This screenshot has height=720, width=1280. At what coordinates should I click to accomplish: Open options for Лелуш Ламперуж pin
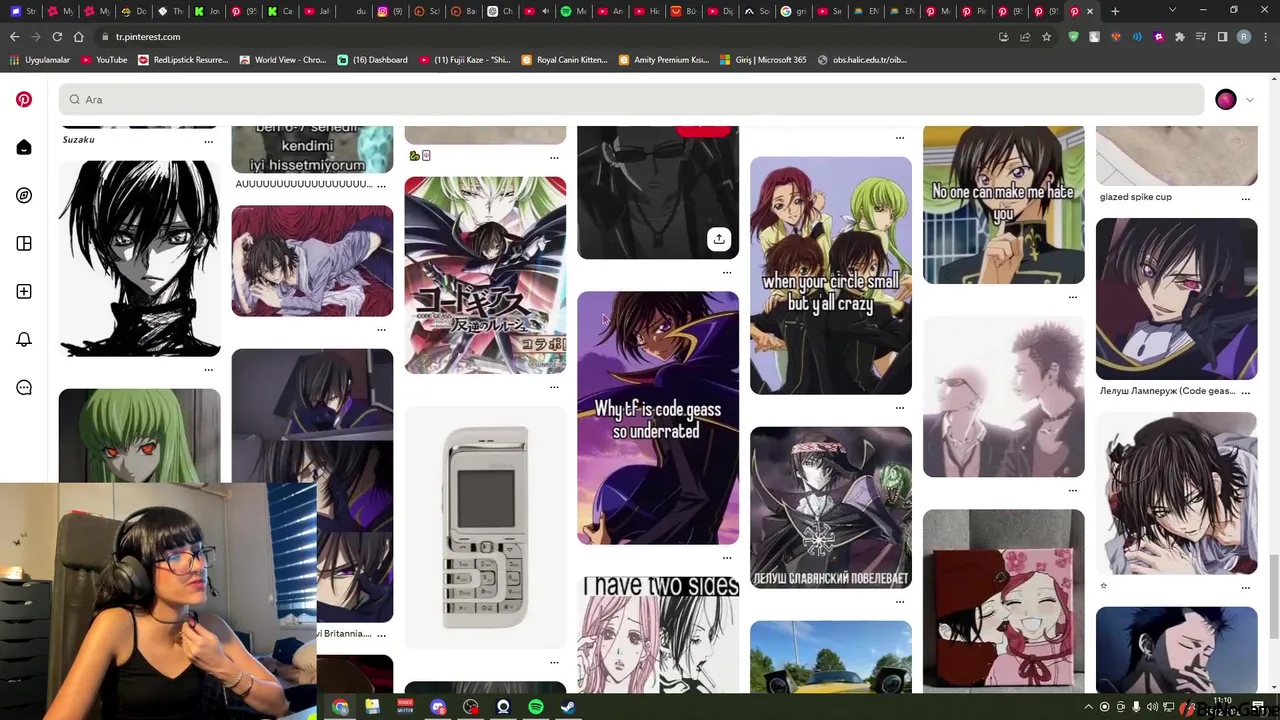pos(1245,393)
